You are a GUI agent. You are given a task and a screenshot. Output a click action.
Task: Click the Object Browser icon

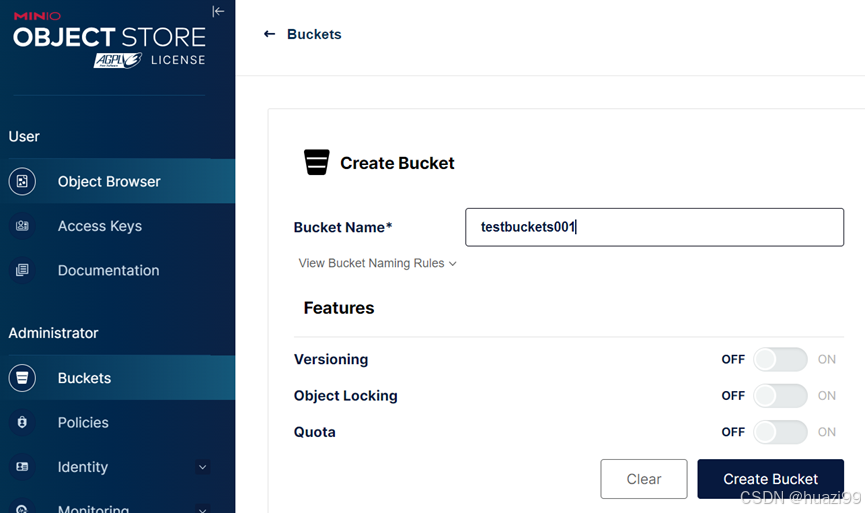[22, 181]
